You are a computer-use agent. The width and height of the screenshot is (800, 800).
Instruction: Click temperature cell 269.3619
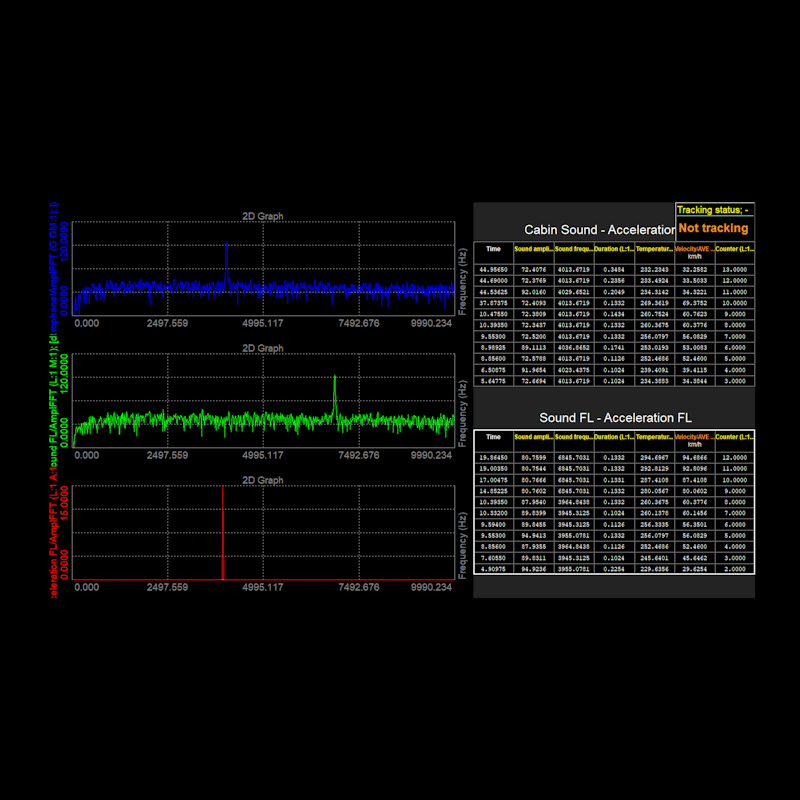click(654, 303)
